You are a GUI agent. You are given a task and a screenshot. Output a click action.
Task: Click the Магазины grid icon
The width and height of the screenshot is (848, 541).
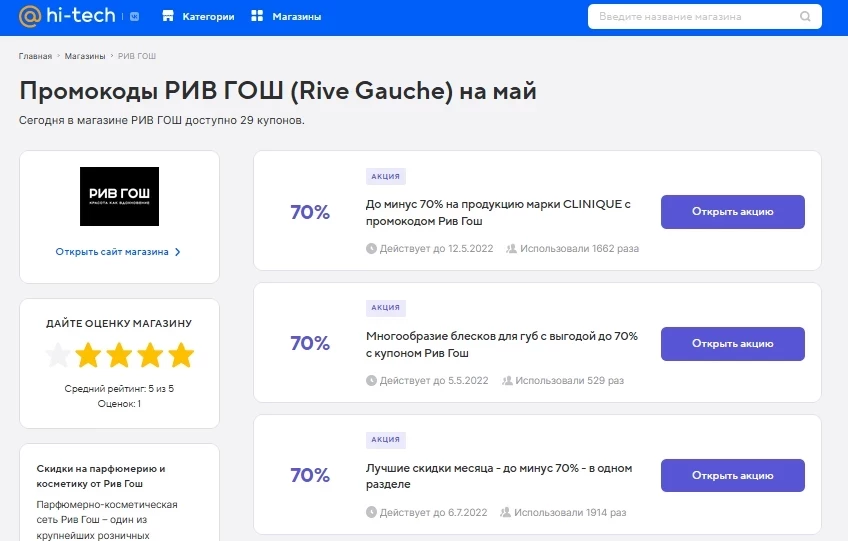pyautogui.click(x=257, y=16)
